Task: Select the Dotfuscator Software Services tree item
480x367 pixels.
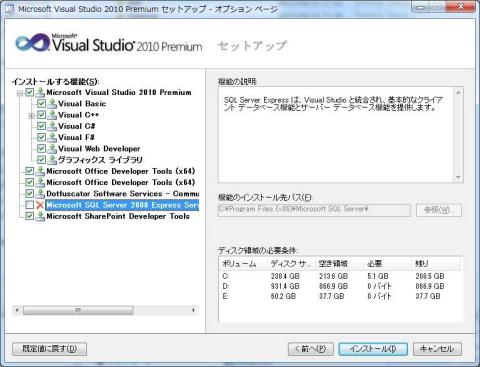Action: (123, 194)
